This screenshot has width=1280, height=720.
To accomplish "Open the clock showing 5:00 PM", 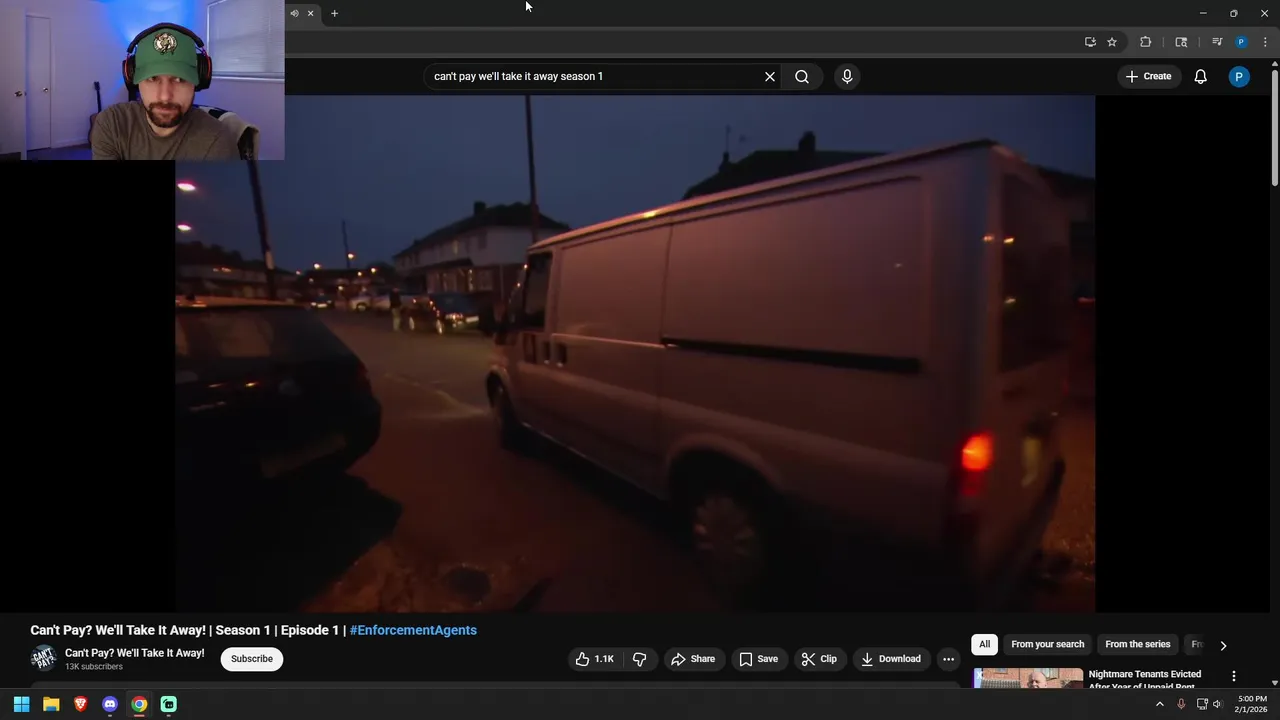I will pyautogui.click(x=1252, y=704).
